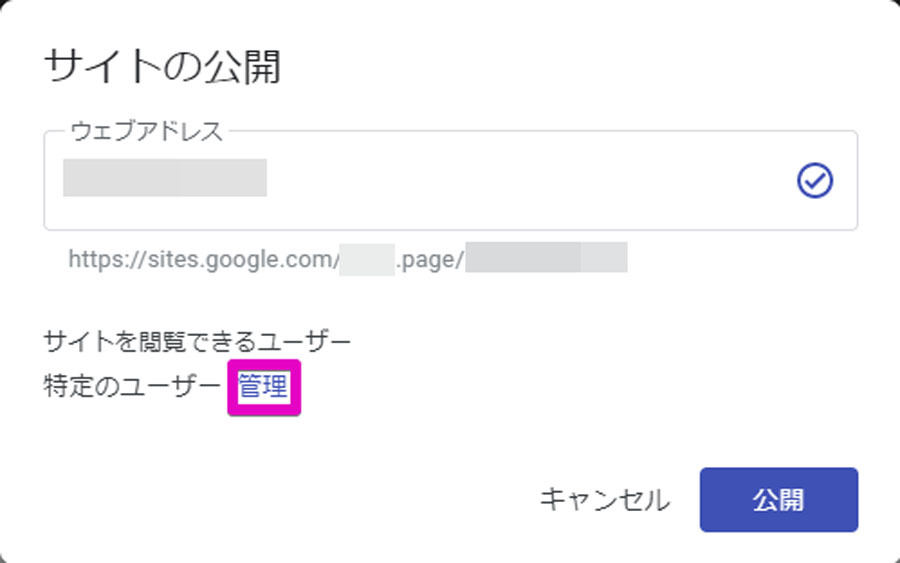Click the https:// prefix of URL preview

[x=108, y=259]
